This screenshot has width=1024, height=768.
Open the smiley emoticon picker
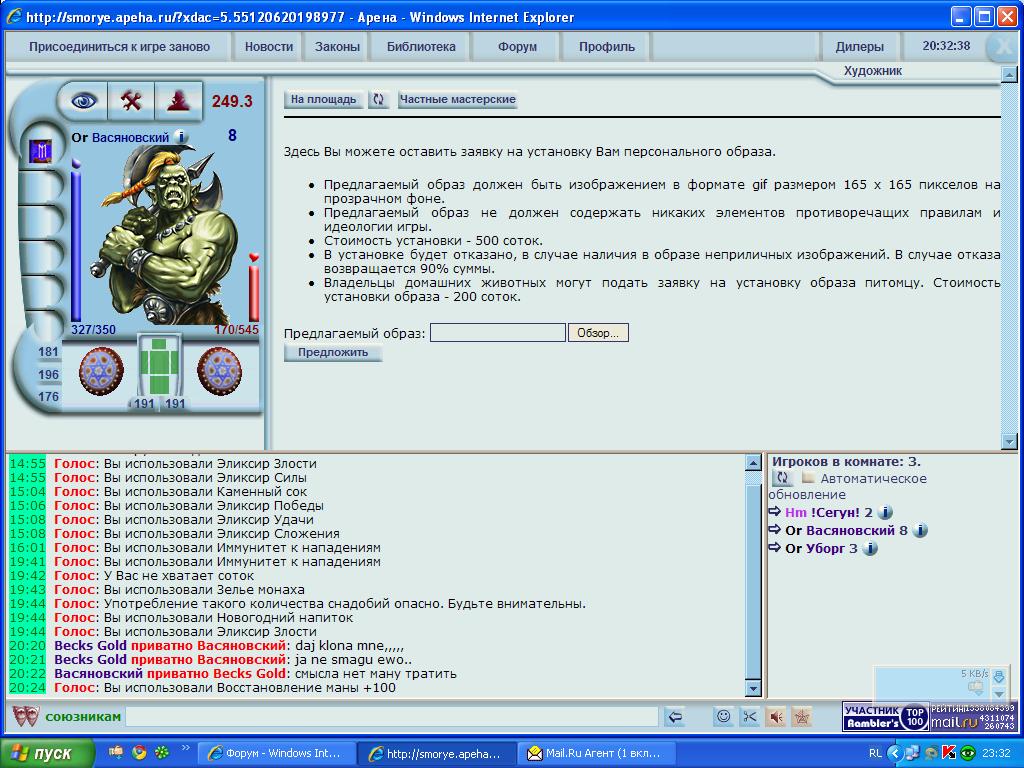click(724, 716)
